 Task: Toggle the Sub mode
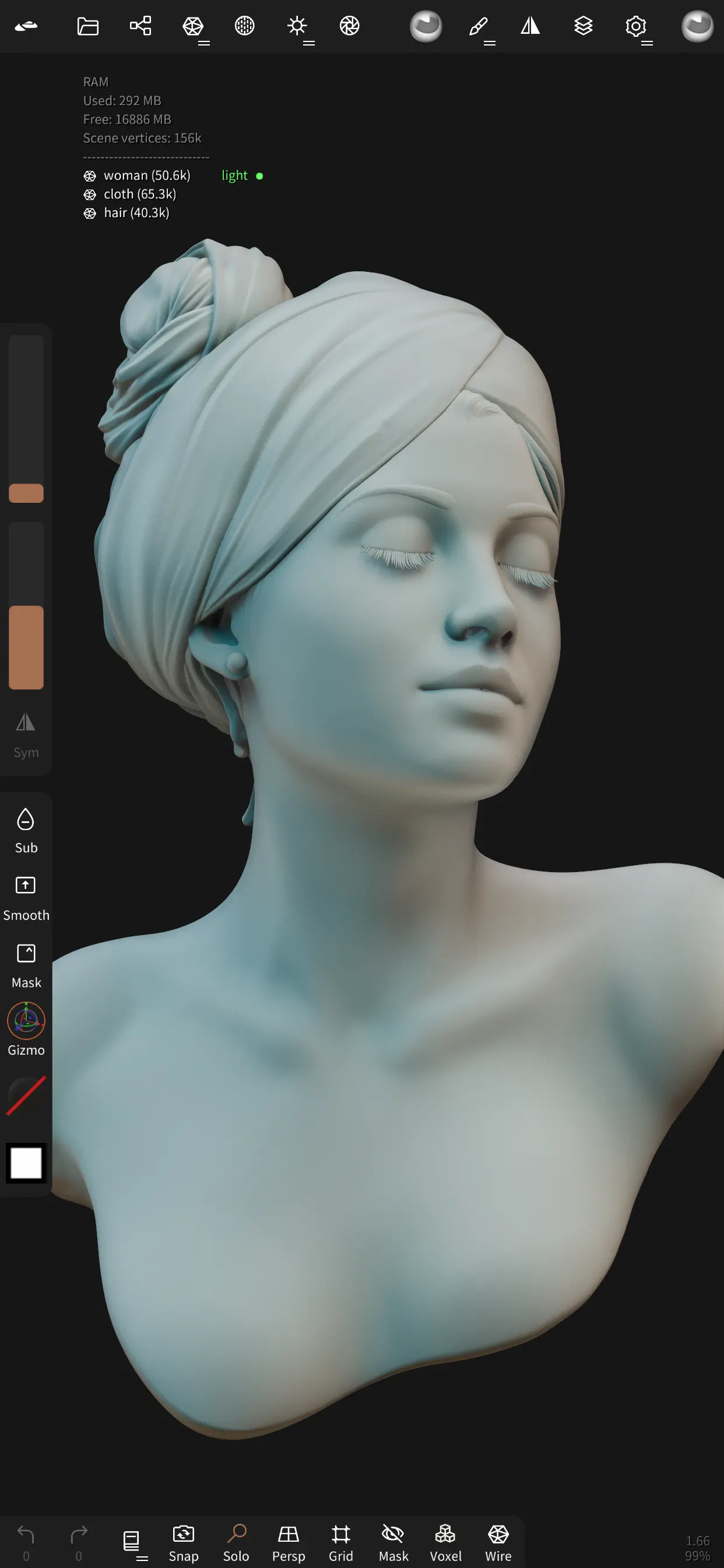click(x=26, y=830)
